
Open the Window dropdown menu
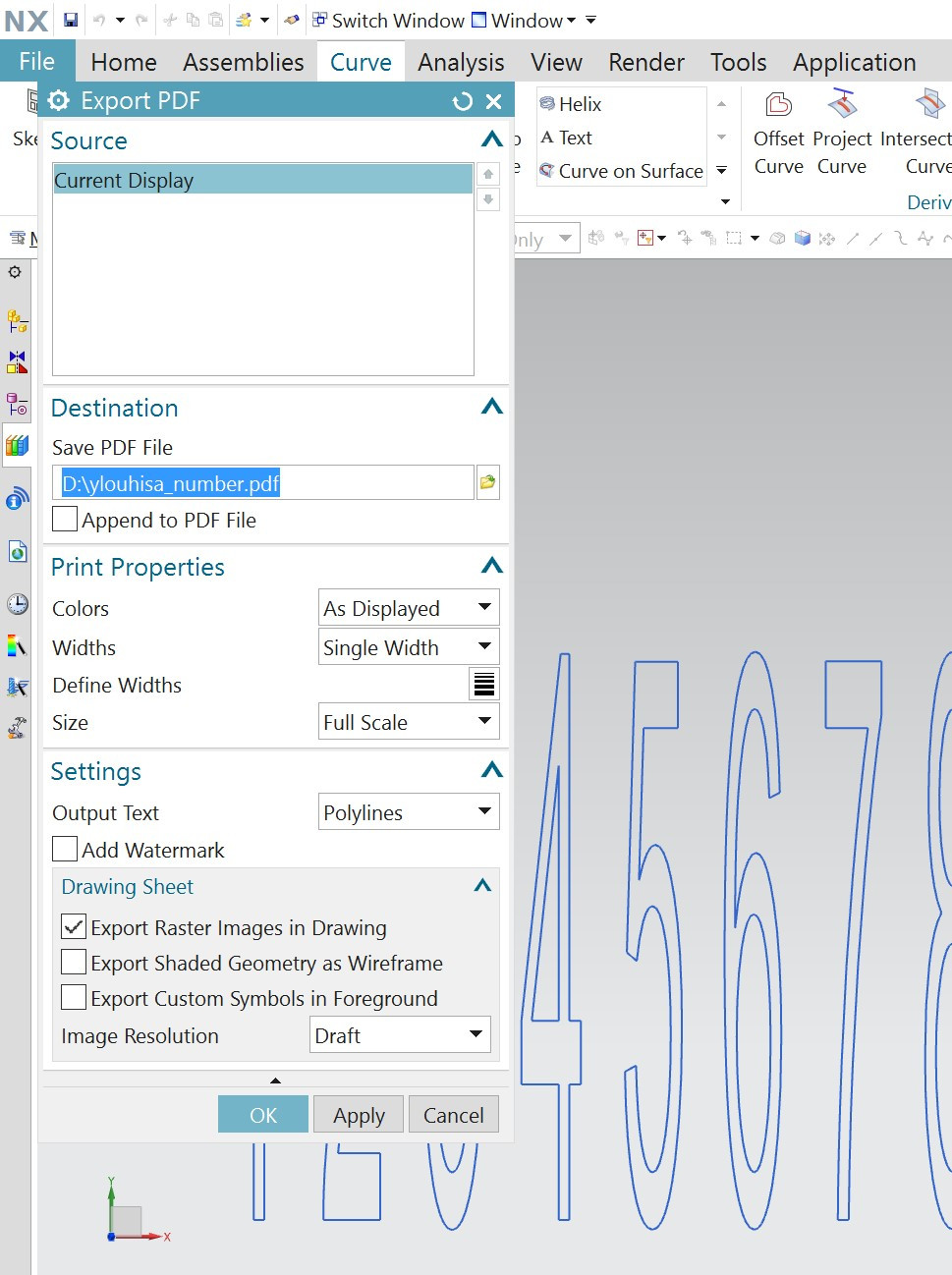524,20
